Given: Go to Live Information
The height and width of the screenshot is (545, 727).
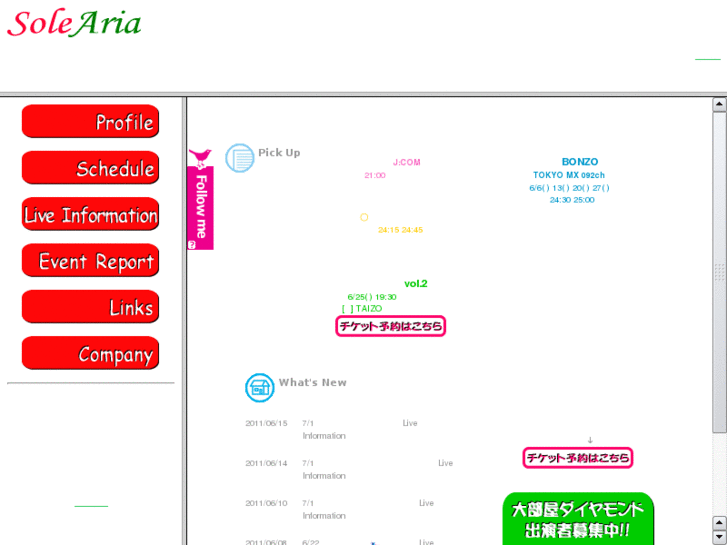Looking at the screenshot, I should tap(90, 214).
